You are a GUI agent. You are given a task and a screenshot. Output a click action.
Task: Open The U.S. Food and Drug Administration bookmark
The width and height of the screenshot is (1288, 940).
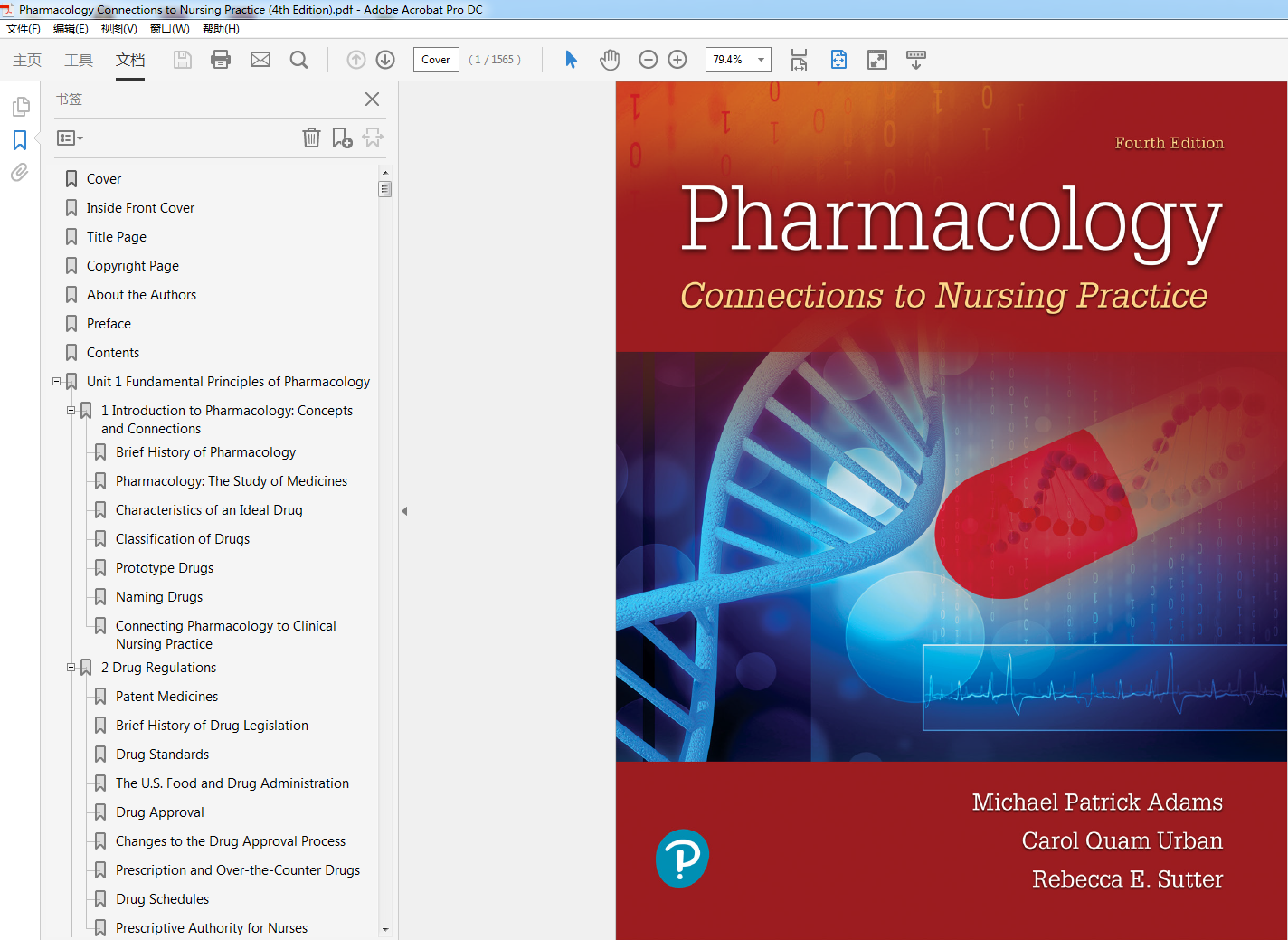coord(232,783)
